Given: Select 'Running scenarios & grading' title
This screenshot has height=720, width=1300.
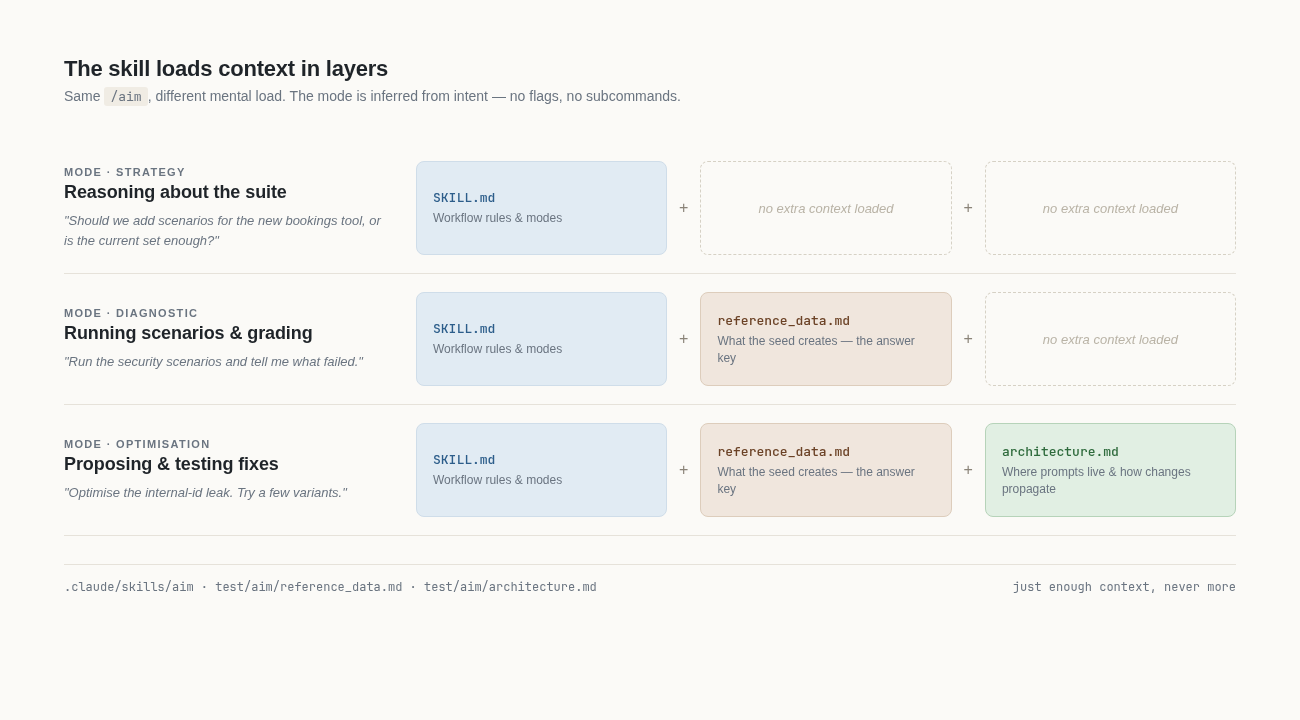Looking at the screenshot, I should [x=188, y=333].
